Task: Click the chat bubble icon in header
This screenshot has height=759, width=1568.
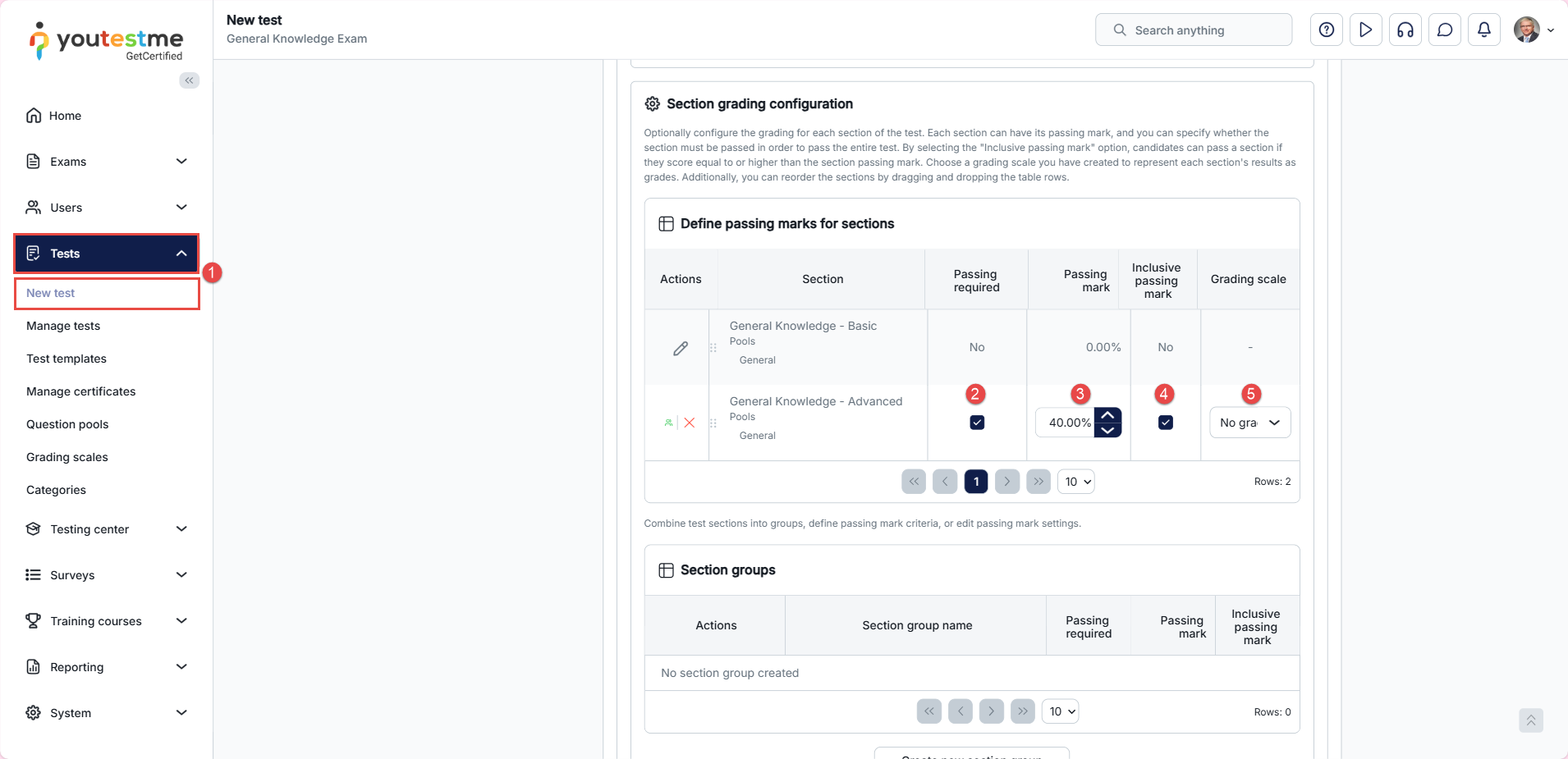Action: [x=1445, y=30]
